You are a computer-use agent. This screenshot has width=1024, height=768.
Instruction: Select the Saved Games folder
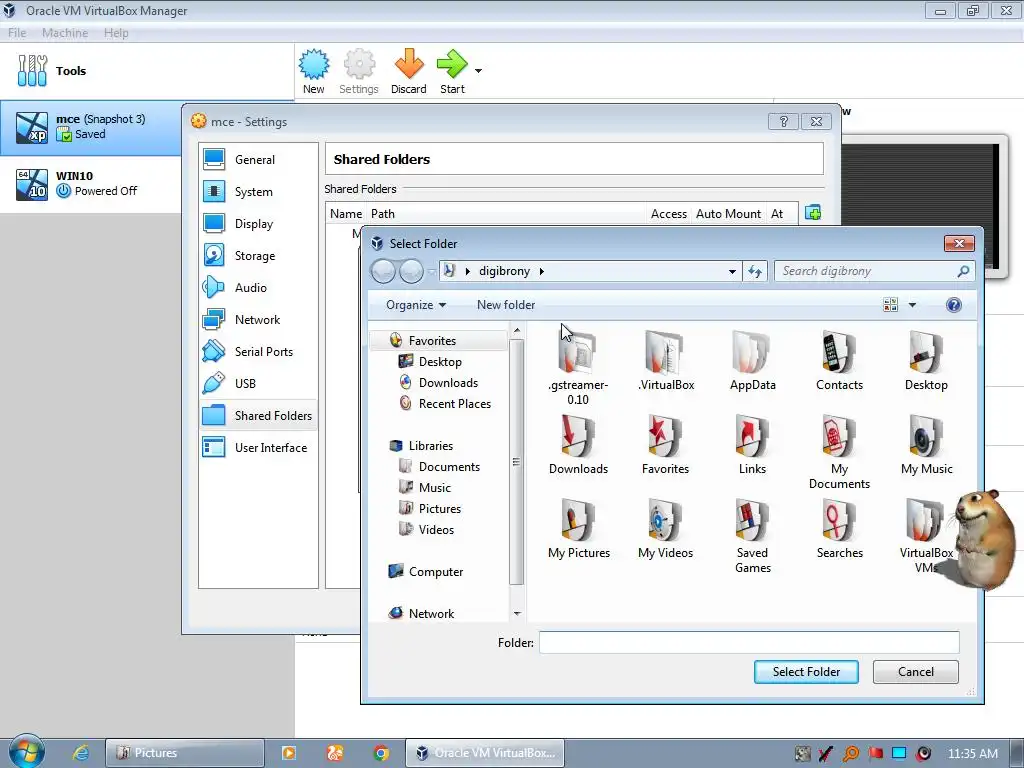(x=752, y=536)
